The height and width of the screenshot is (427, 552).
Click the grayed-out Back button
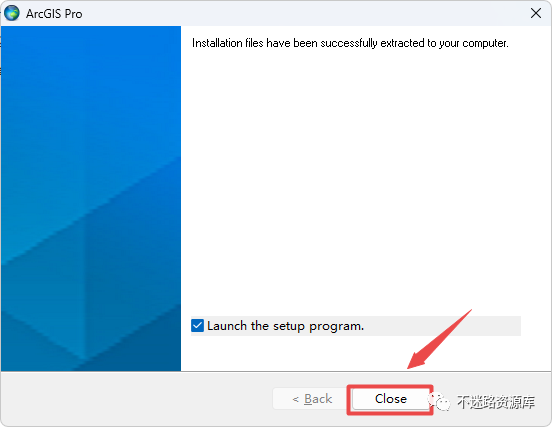(312, 399)
